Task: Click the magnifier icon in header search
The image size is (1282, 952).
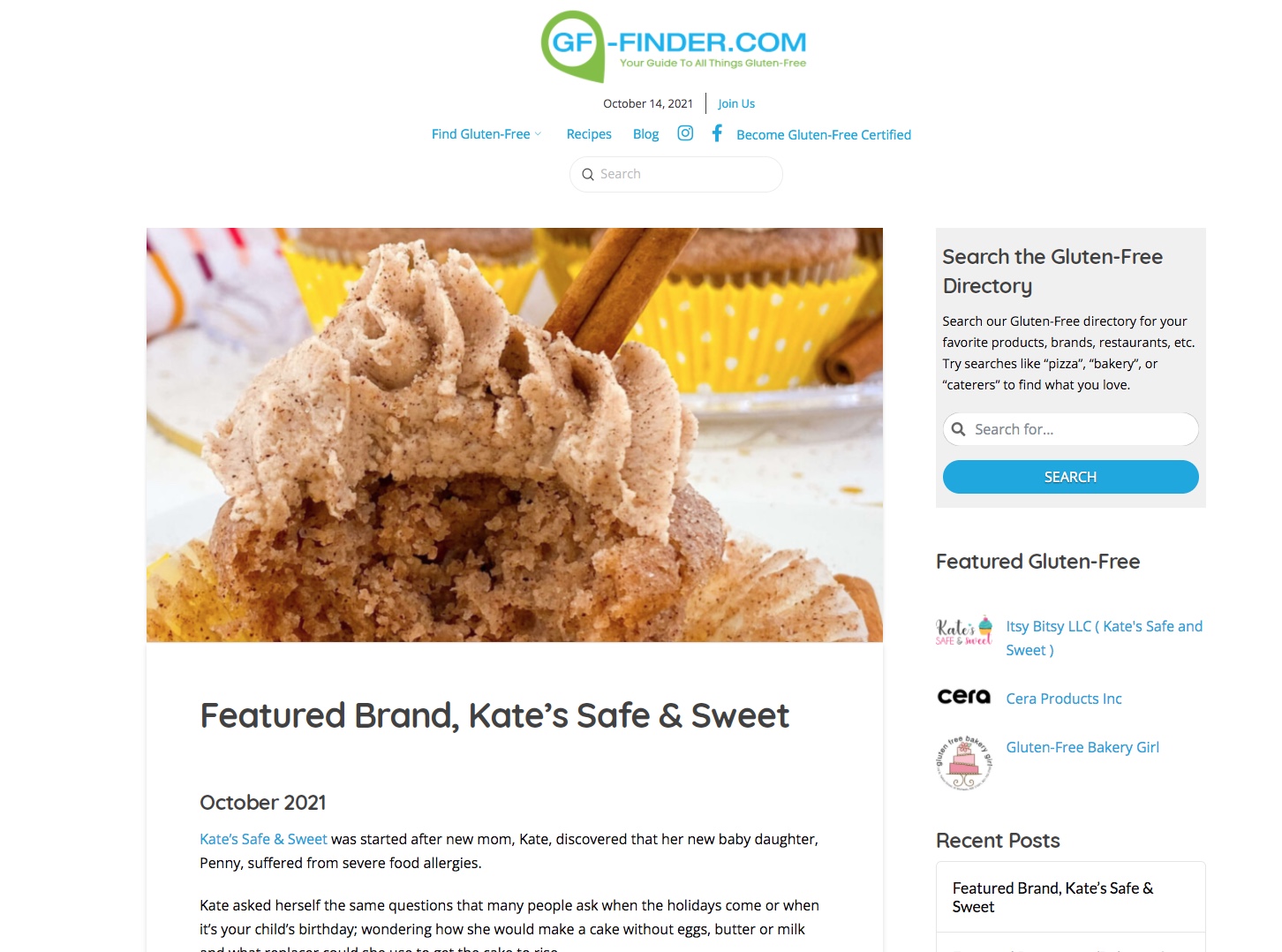Action: click(588, 175)
